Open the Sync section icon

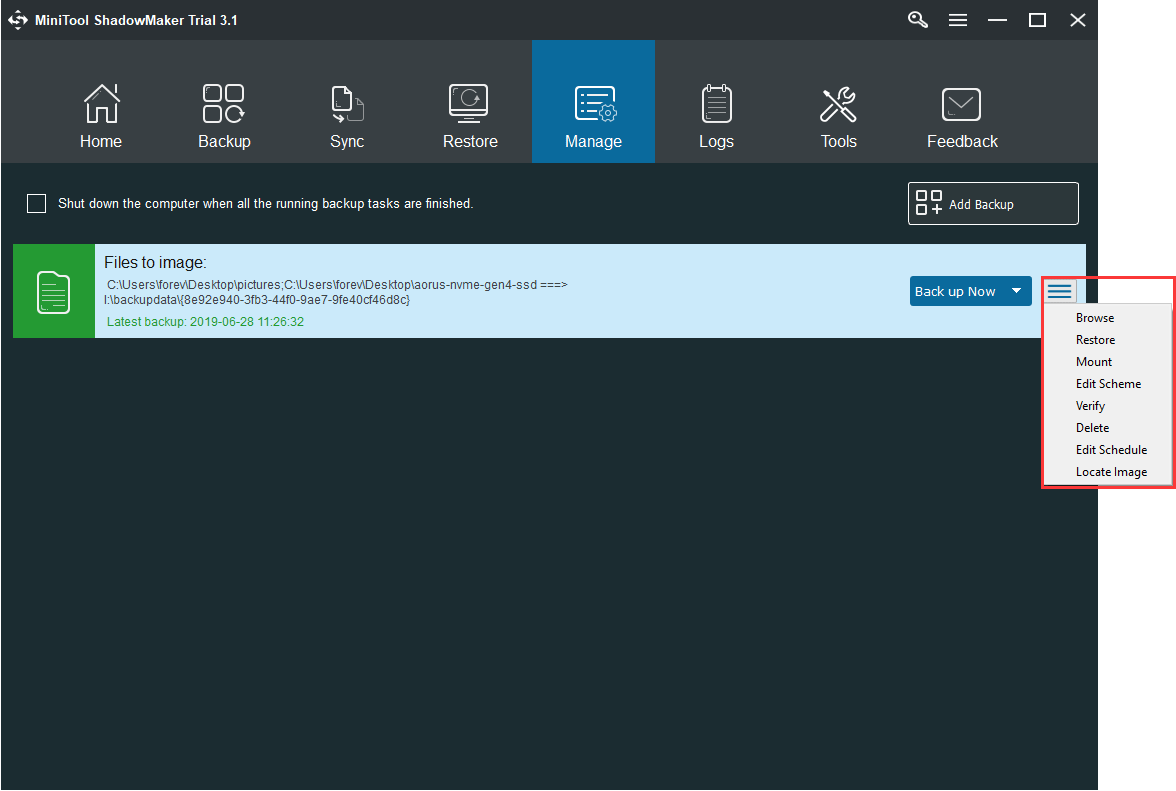pos(347,105)
